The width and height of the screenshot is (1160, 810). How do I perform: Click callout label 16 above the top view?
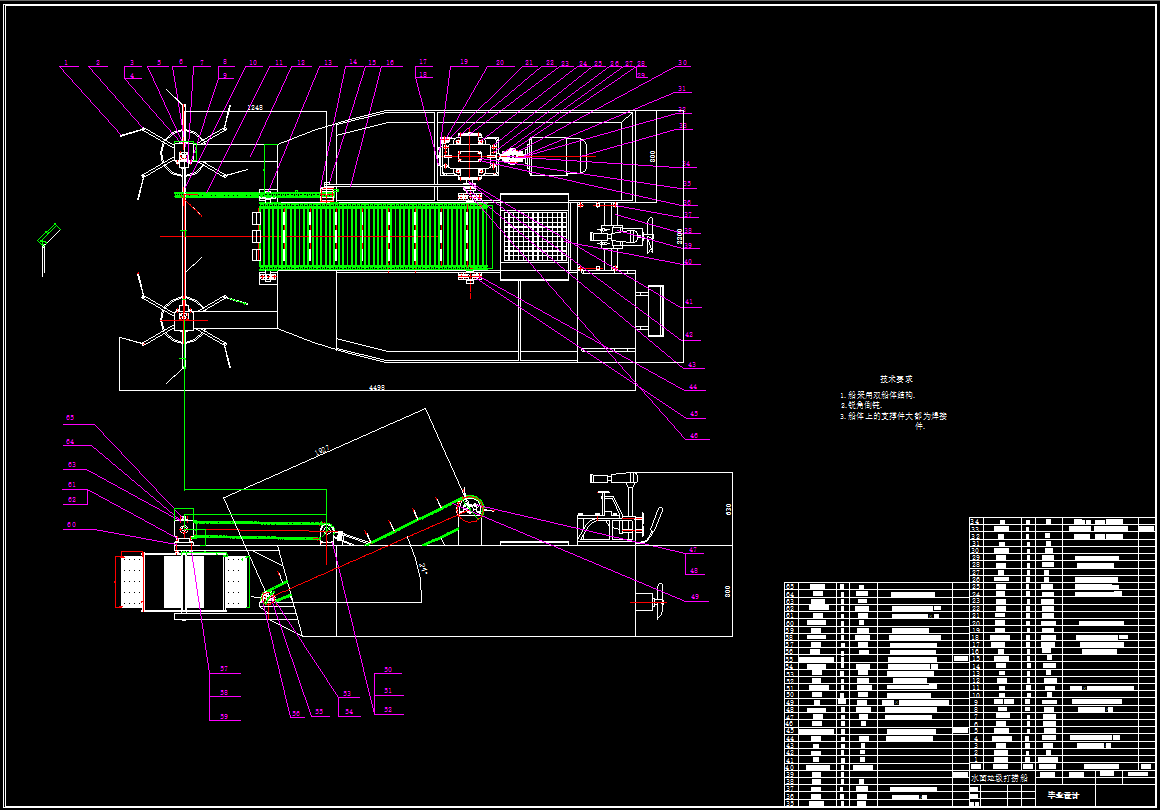pyautogui.click(x=390, y=63)
